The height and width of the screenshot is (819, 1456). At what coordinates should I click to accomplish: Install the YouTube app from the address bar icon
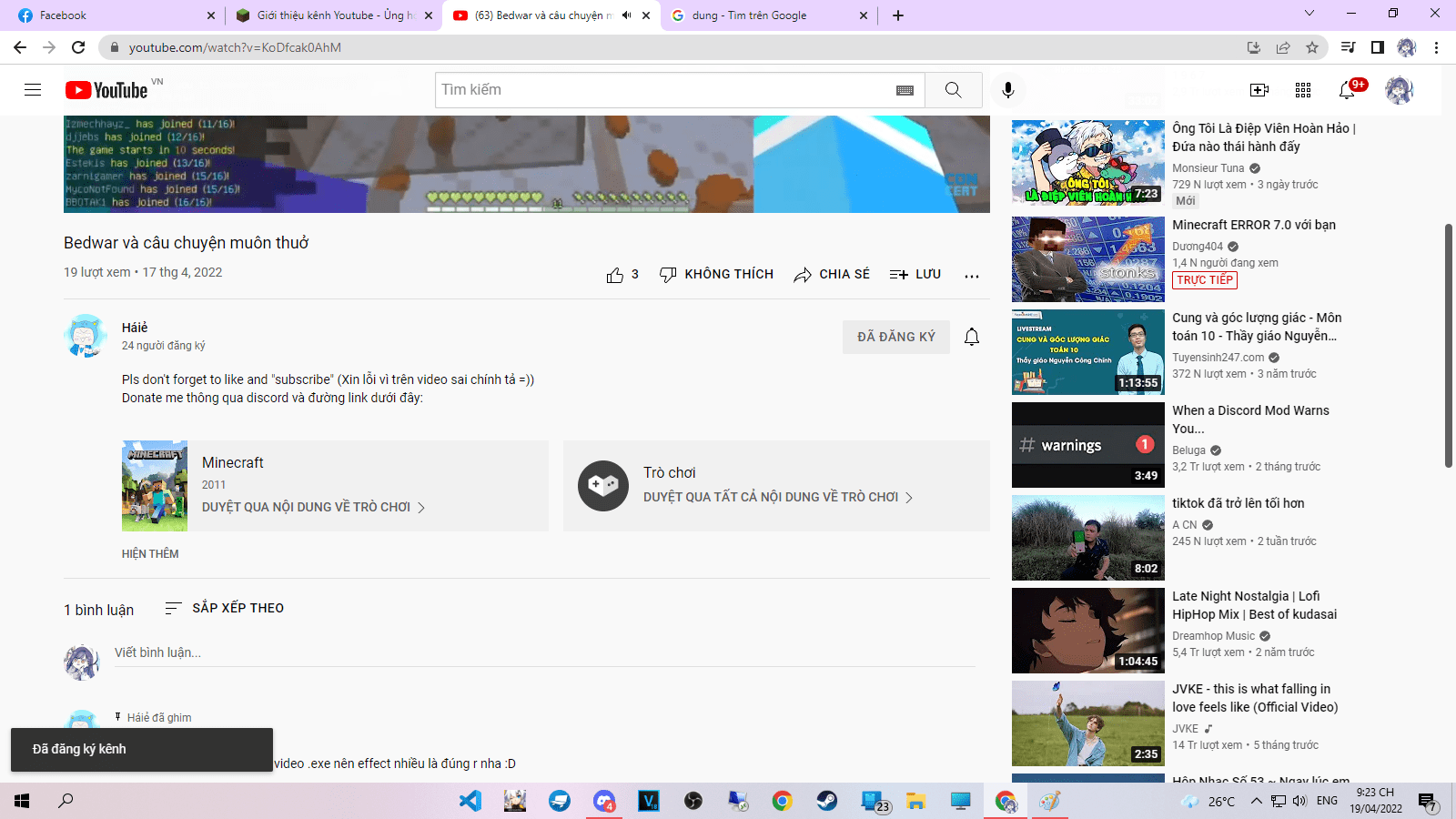tap(1254, 47)
